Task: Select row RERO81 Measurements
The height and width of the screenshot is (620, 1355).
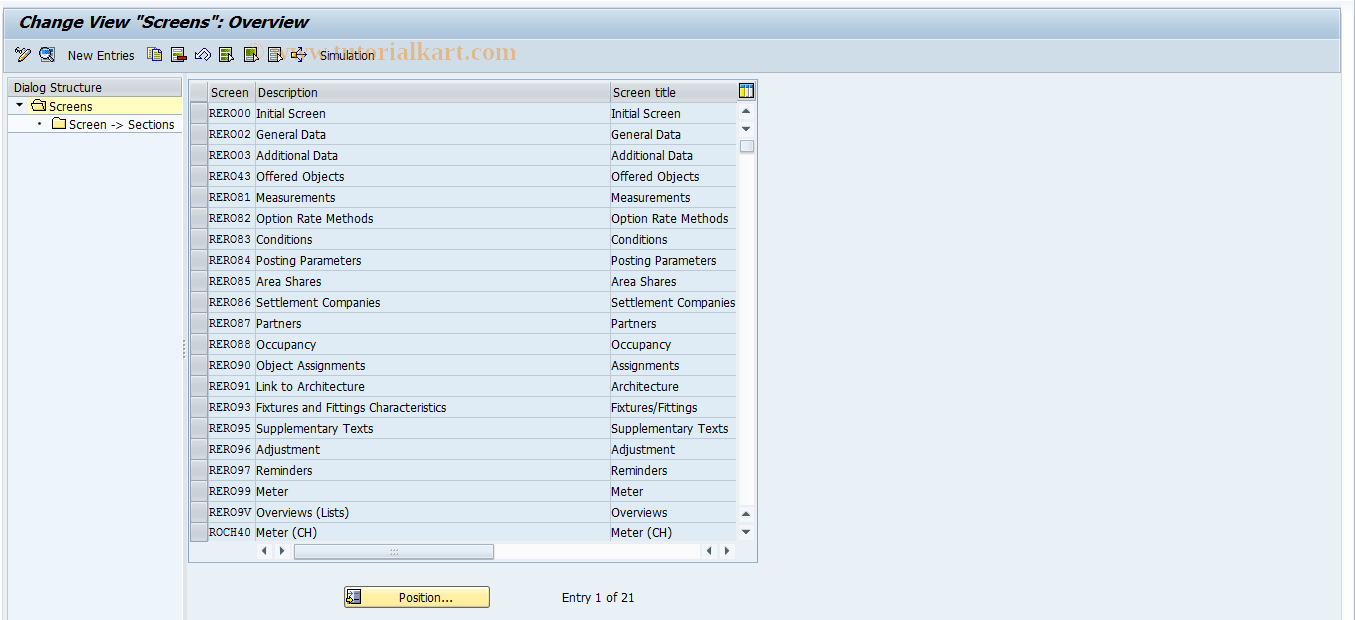Action: (199, 197)
